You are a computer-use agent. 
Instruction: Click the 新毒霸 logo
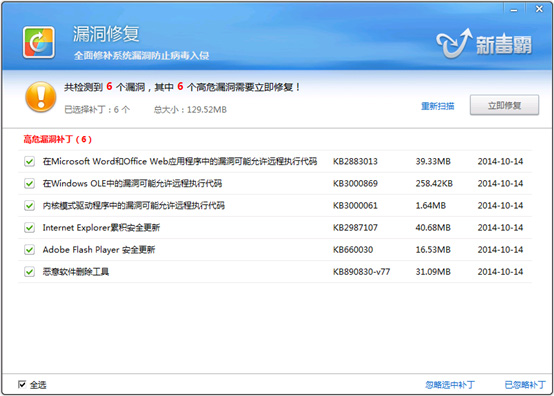tap(484, 44)
